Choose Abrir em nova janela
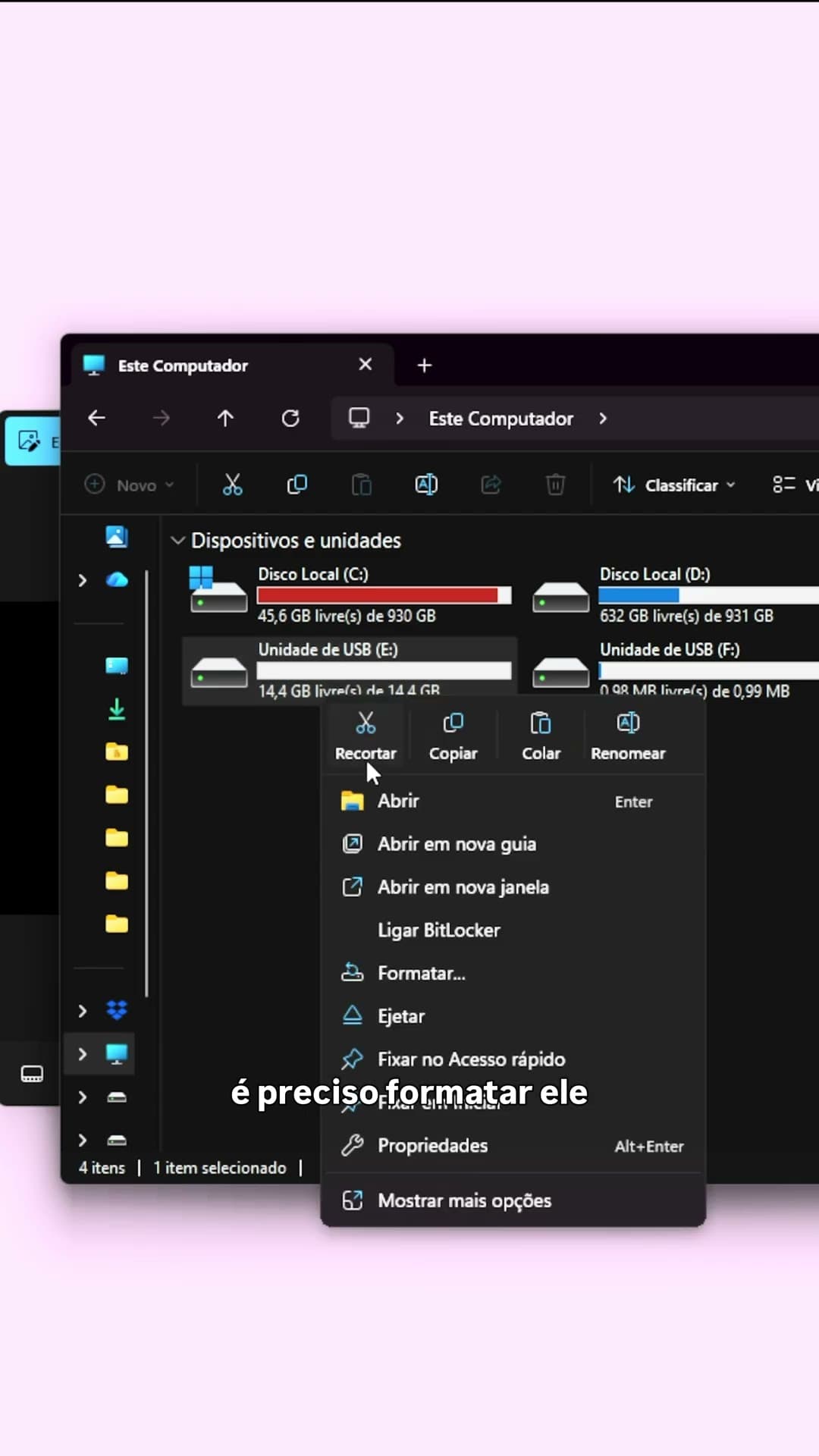 (x=513, y=887)
